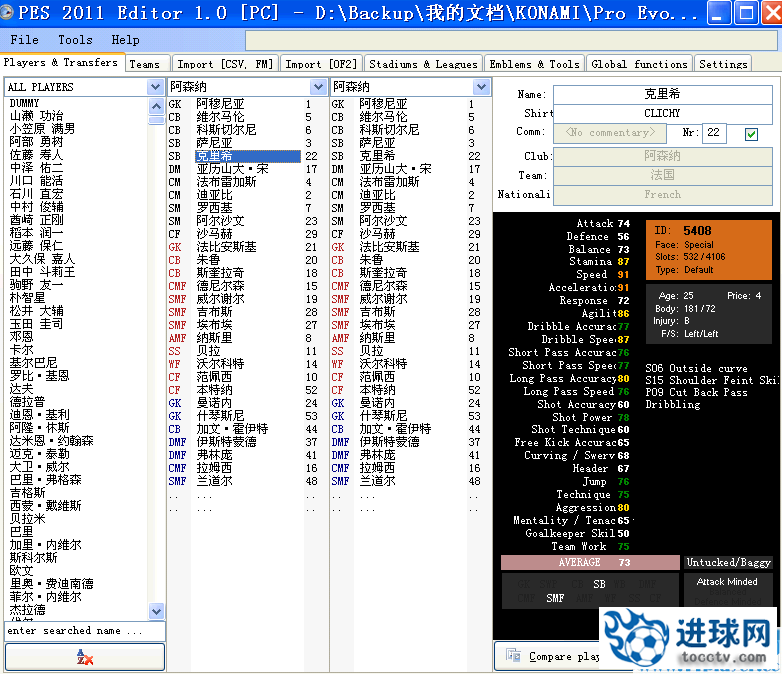Click the Shirt name field CLICHY
The height and width of the screenshot is (674, 782).
[662, 113]
